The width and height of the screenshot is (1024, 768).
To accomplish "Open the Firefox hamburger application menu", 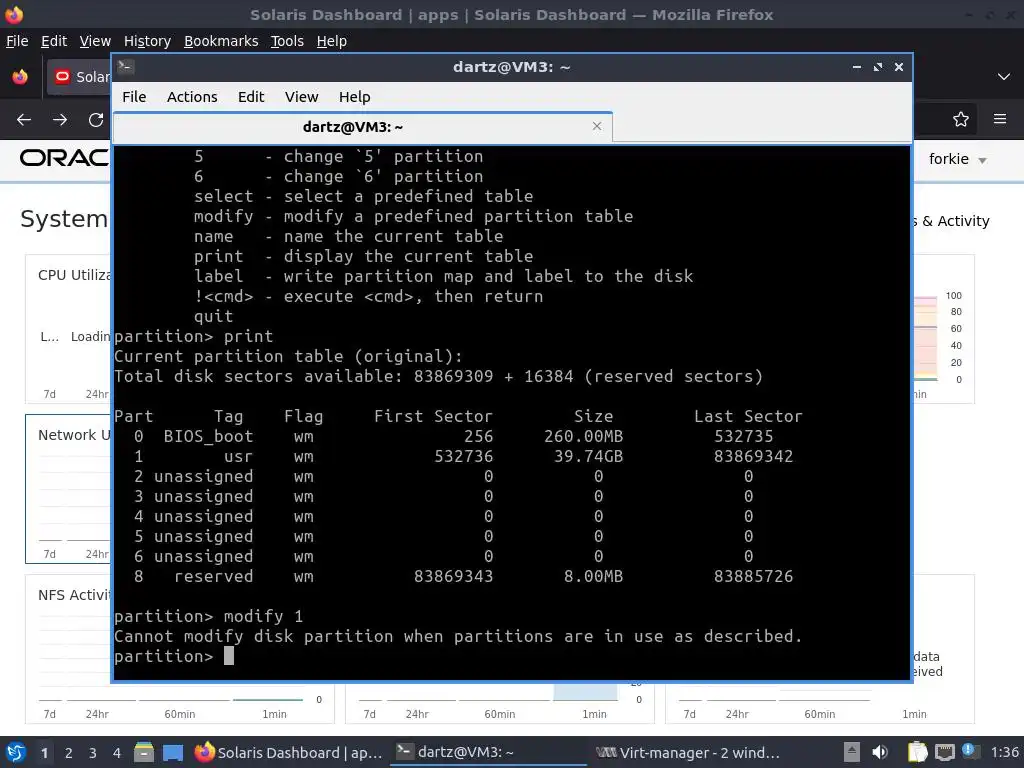I will 1000,119.
